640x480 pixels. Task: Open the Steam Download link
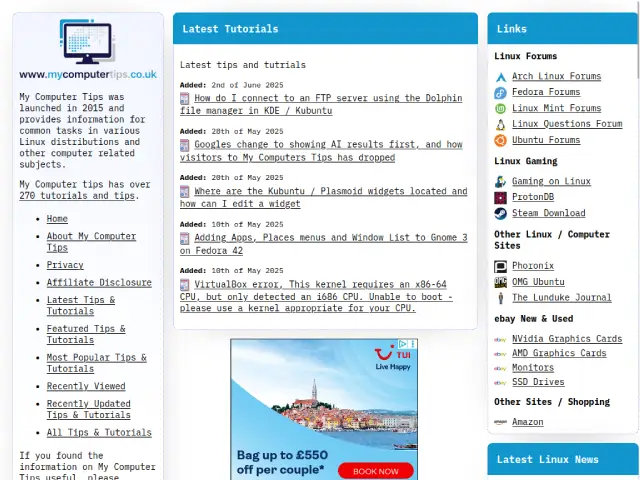click(549, 213)
